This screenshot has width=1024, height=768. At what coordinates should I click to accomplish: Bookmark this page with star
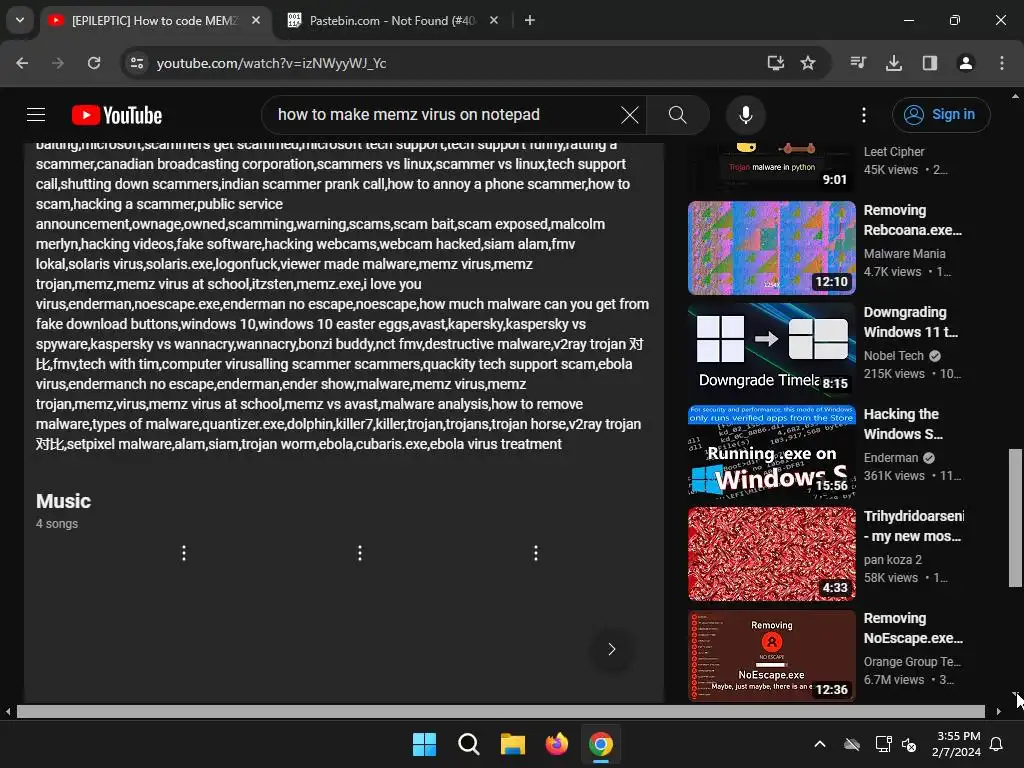(808, 63)
